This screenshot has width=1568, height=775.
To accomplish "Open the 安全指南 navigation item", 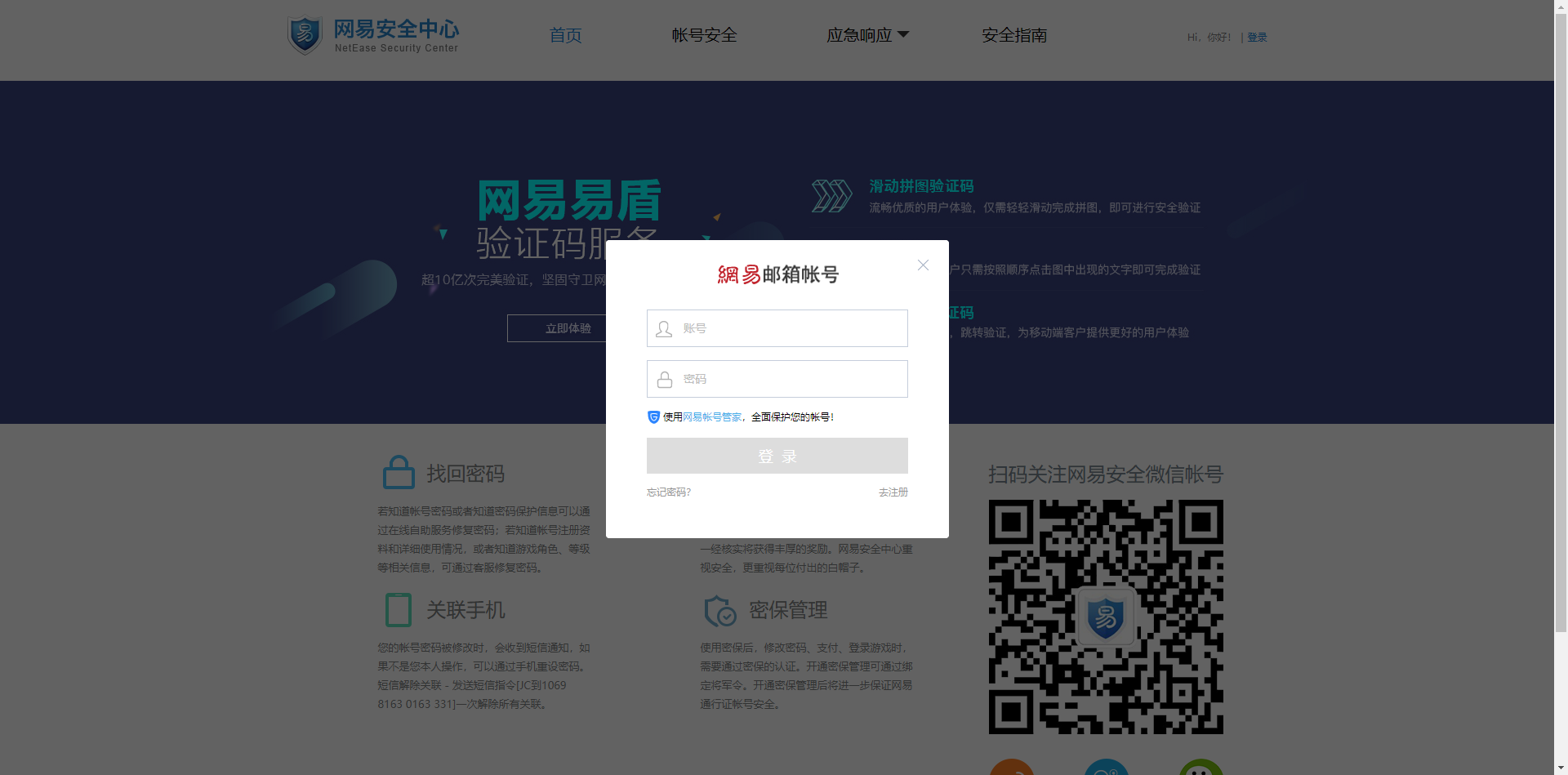I will point(1014,35).
